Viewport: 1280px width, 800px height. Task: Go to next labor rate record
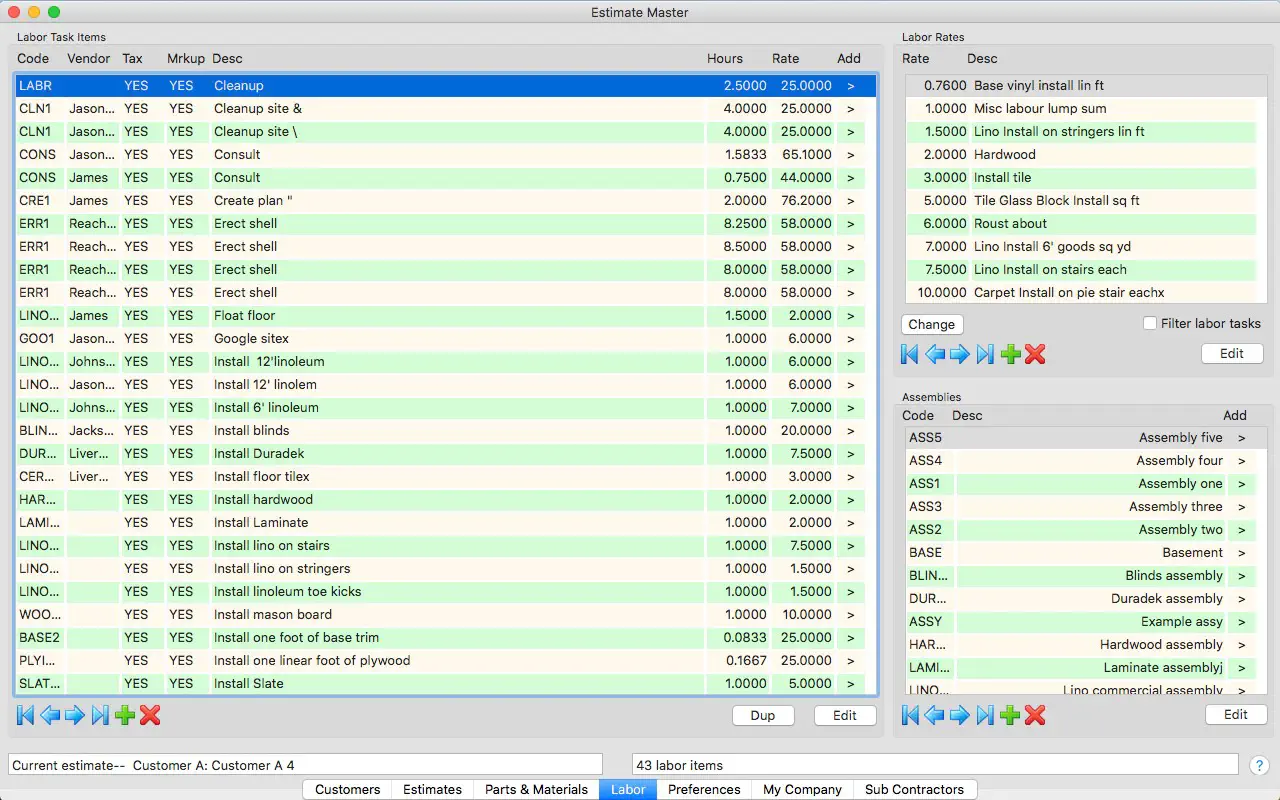click(959, 353)
